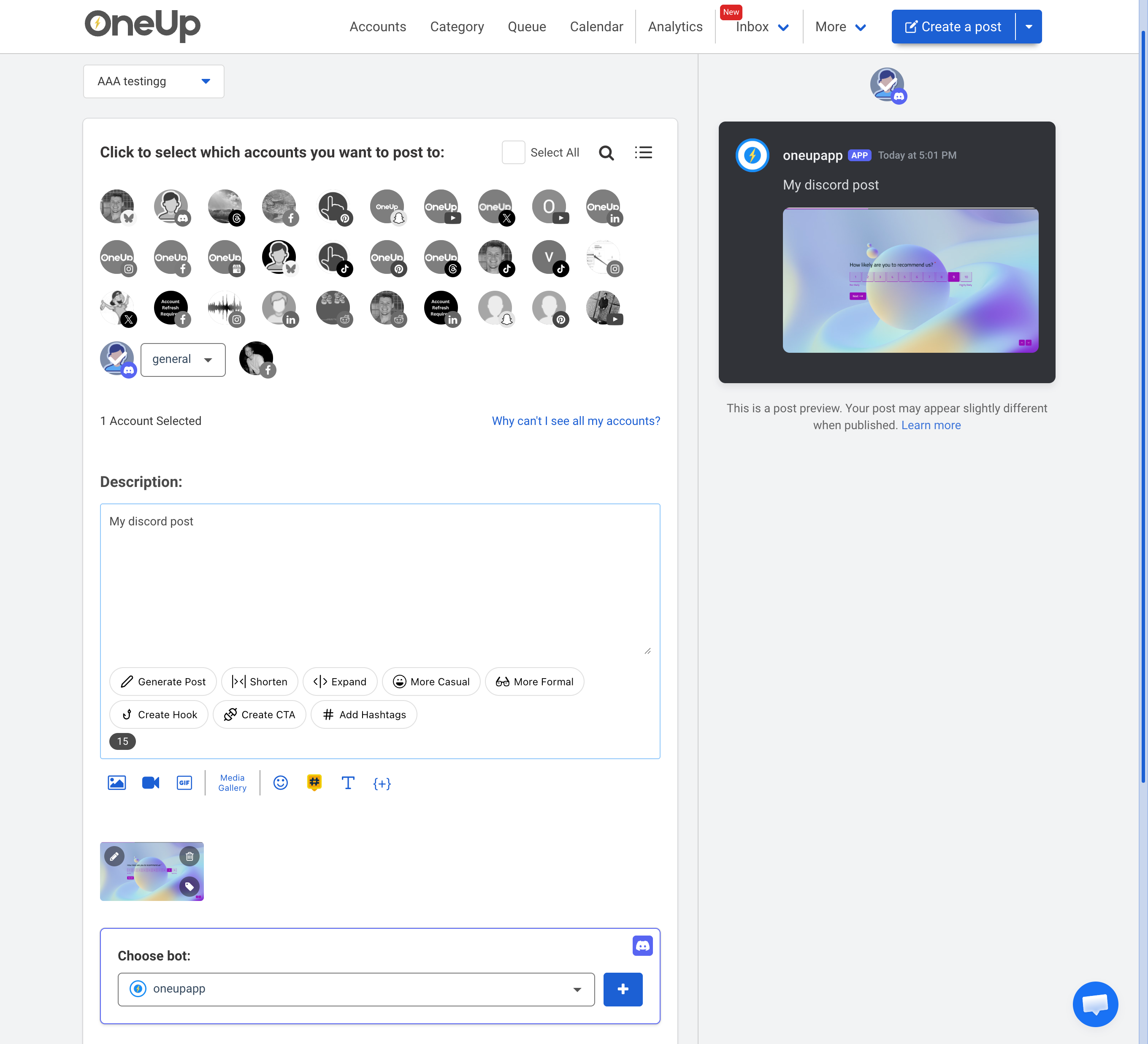Click the More Casual tone button
The height and width of the screenshot is (1044, 1148).
(431, 682)
